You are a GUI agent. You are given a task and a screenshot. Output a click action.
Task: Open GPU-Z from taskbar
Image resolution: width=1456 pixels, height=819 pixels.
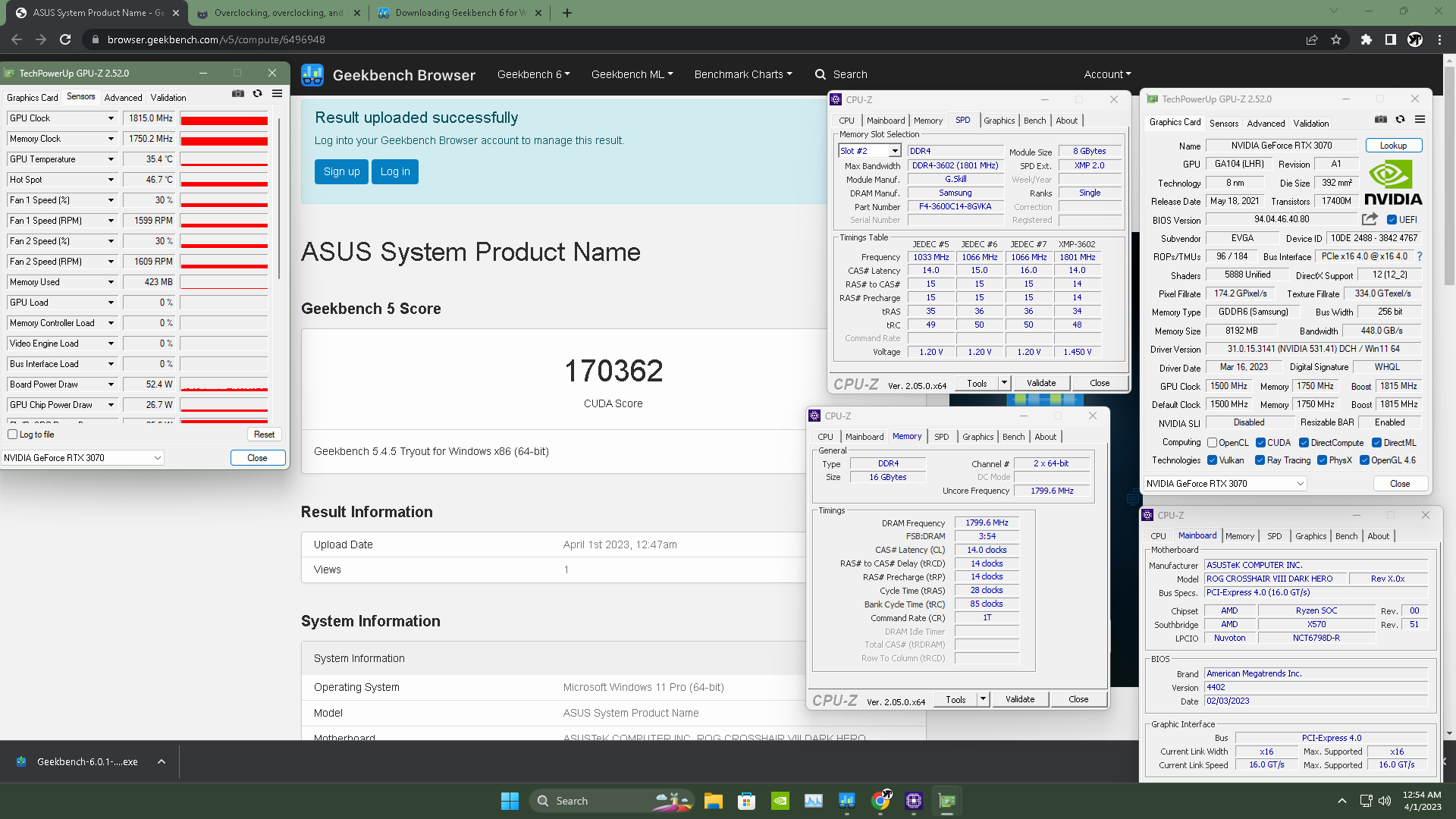coord(947,801)
